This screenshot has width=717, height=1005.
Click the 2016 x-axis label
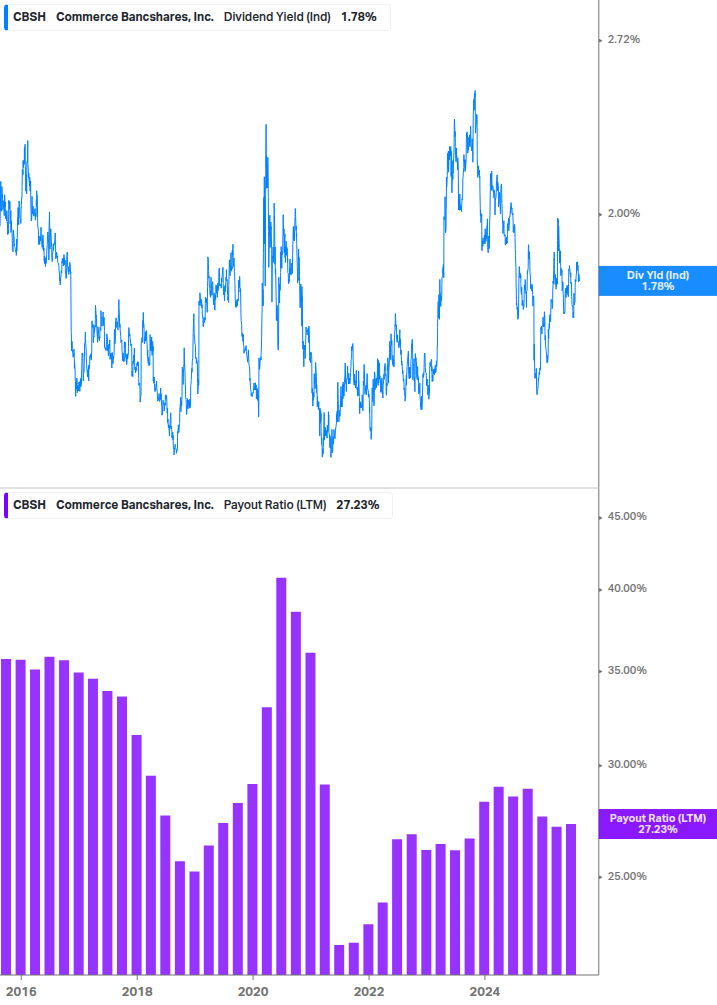point(21,992)
